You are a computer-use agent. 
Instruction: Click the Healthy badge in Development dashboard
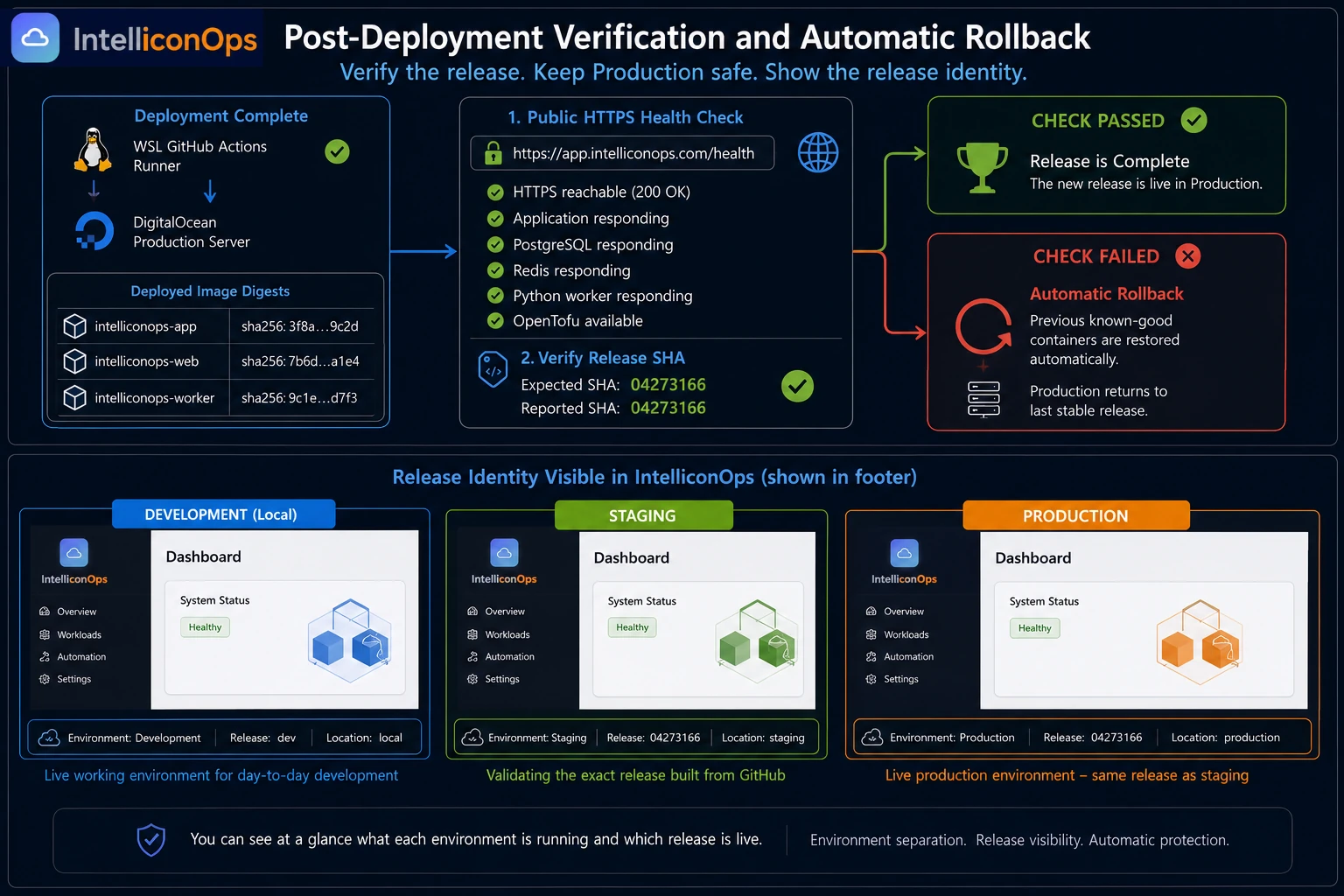(206, 627)
